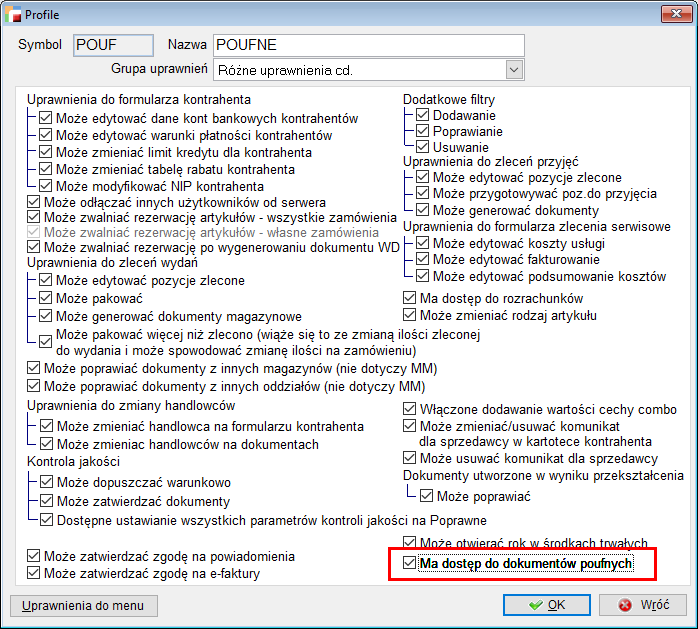Disable Może zmieniać rodzaj artykułu

[x=409, y=315]
